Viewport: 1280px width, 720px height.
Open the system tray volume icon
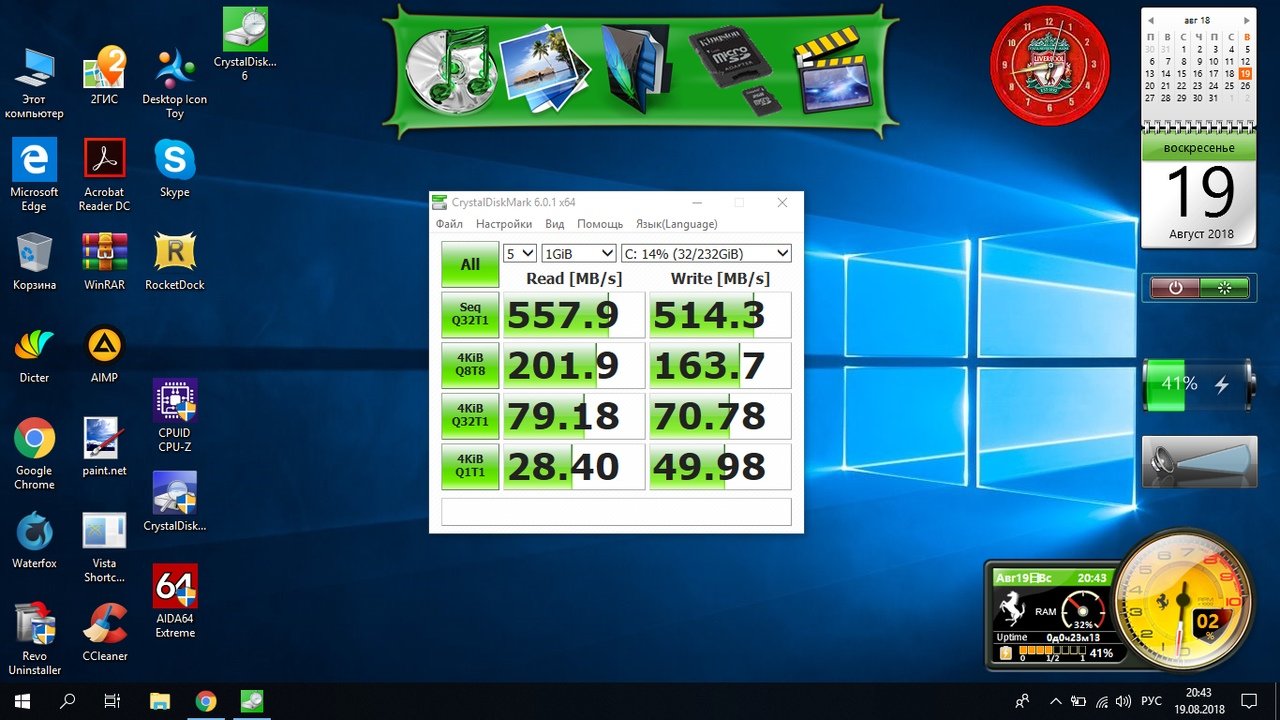coord(1125,701)
